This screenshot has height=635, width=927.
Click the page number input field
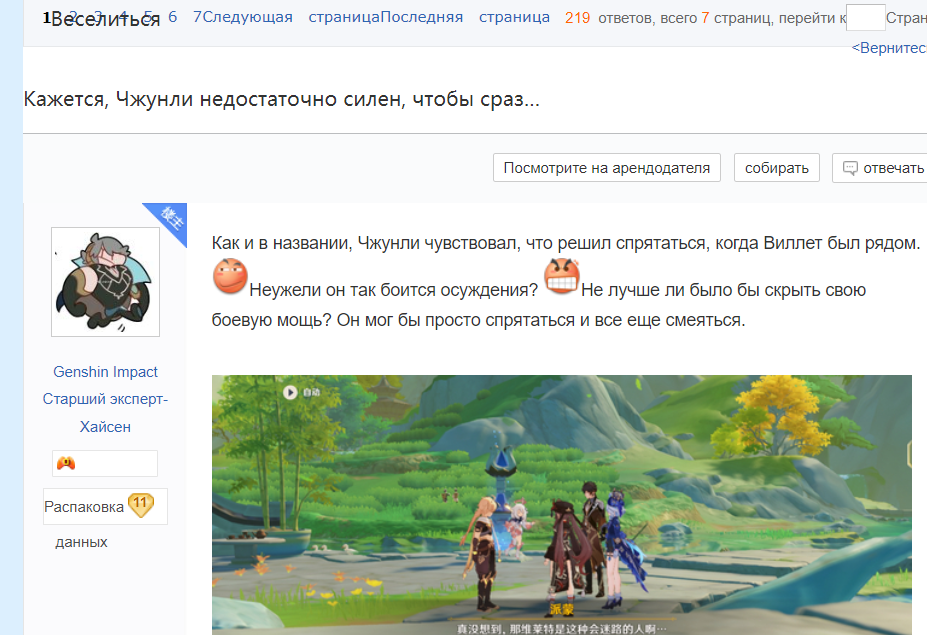[x=865, y=18]
